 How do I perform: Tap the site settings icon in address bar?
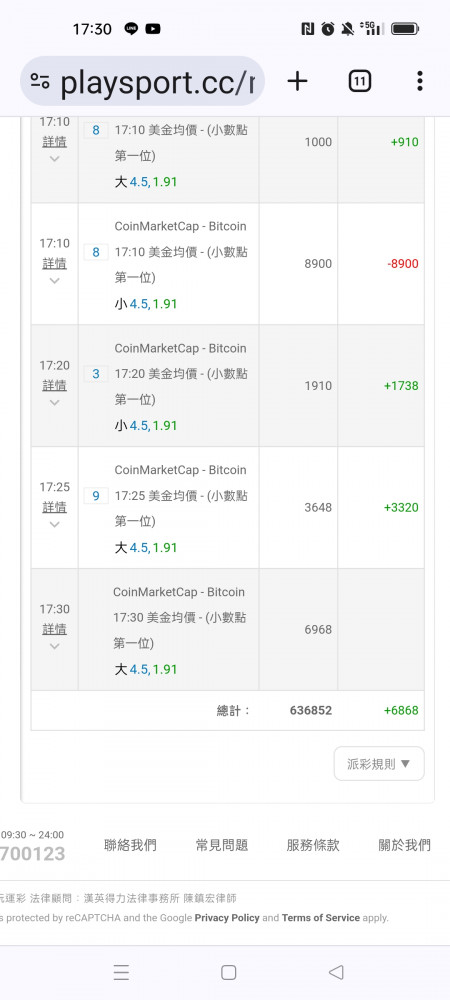[x=40, y=81]
